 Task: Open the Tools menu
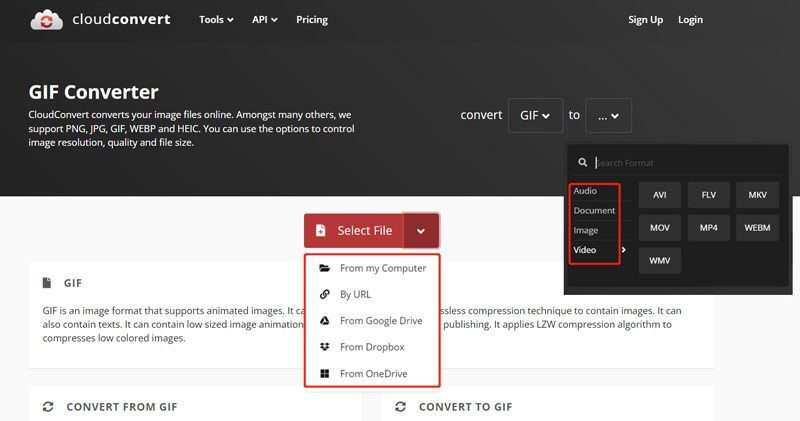click(x=216, y=19)
